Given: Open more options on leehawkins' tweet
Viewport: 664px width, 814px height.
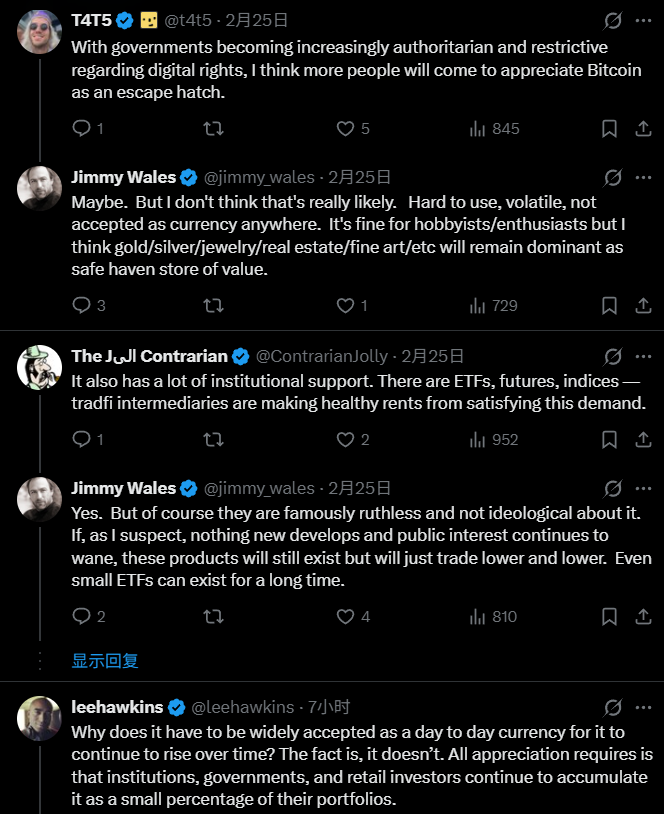Looking at the screenshot, I should (641, 707).
